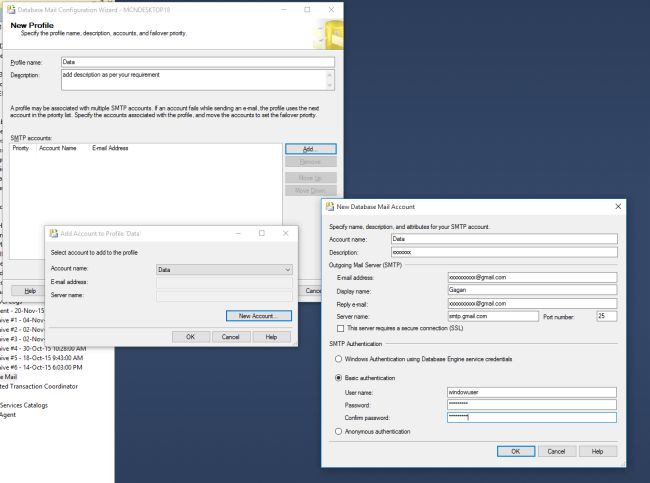
Task: Click the Confirm password field
Action: point(532,417)
